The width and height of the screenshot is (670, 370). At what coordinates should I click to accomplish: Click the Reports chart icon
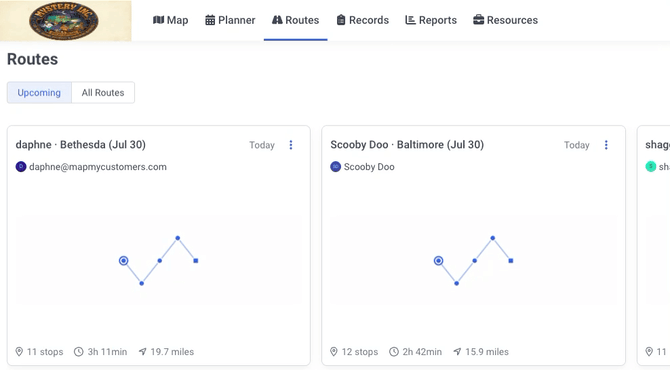click(410, 20)
